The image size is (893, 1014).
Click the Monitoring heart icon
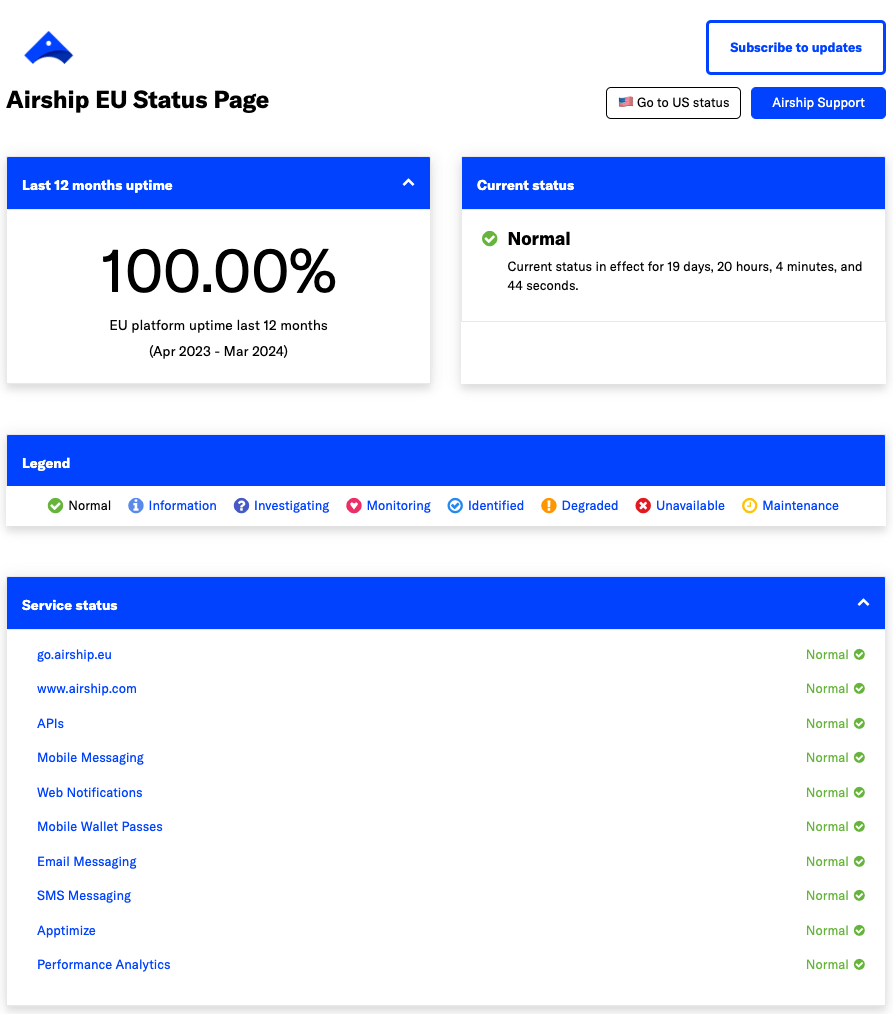[x=354, y=506]
